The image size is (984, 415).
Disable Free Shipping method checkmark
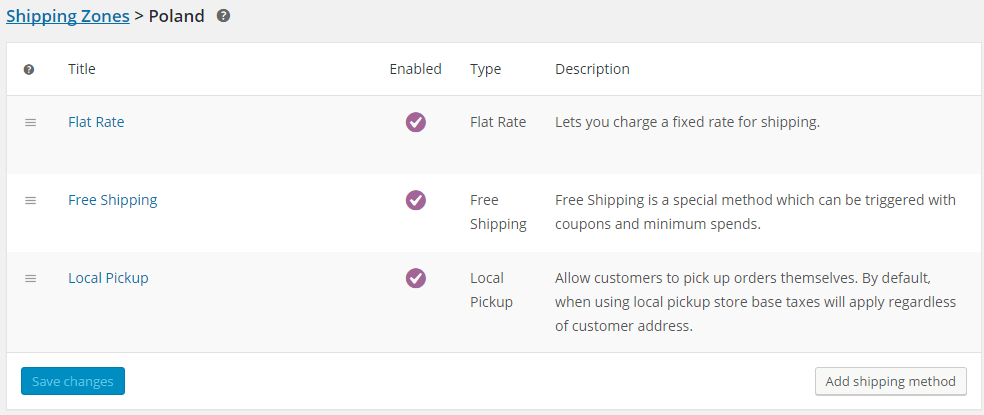coord(415,200)
